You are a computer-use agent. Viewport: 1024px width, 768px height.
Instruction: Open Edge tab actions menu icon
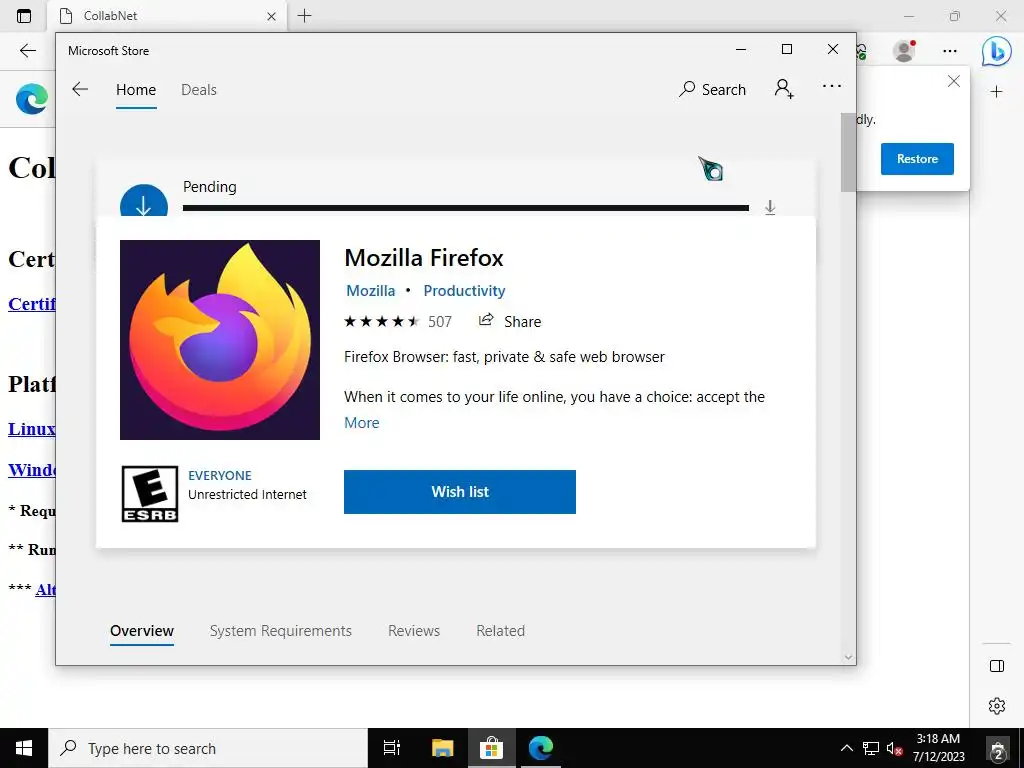[24, 16]
